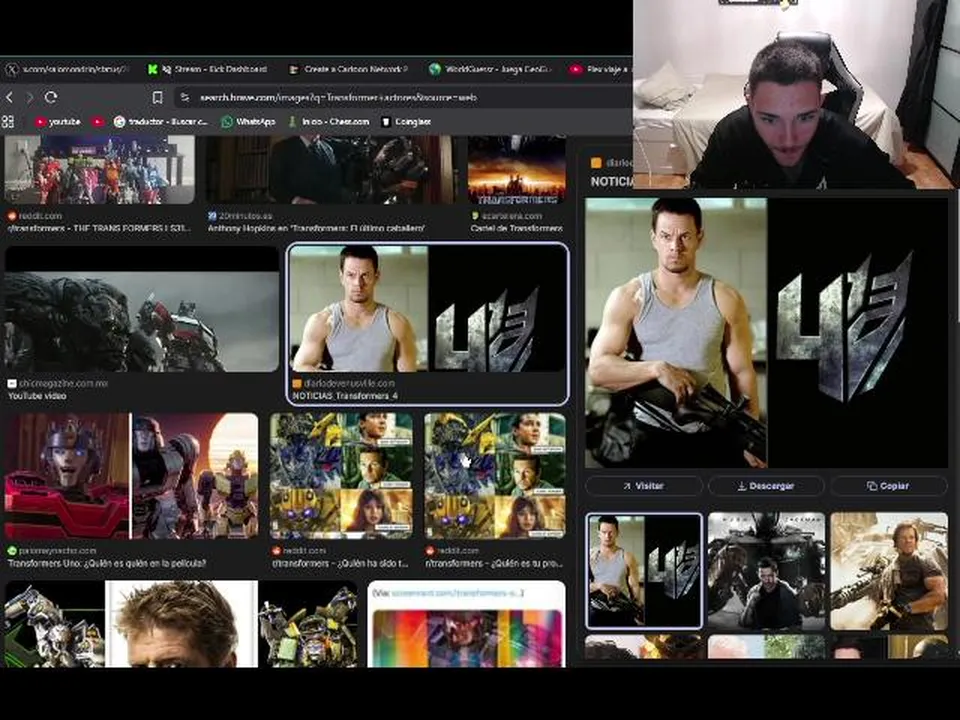This screenshot has height=720, width=960.
Task: Switch to the x.com tab
Action: coord(67,69)
